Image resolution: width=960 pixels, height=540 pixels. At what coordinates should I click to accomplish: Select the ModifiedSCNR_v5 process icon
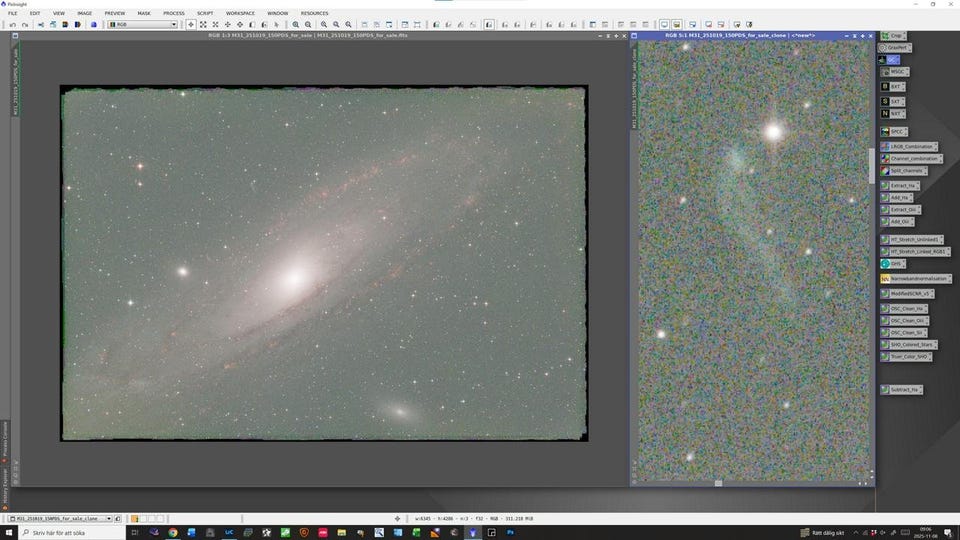[x=909, y=294]
